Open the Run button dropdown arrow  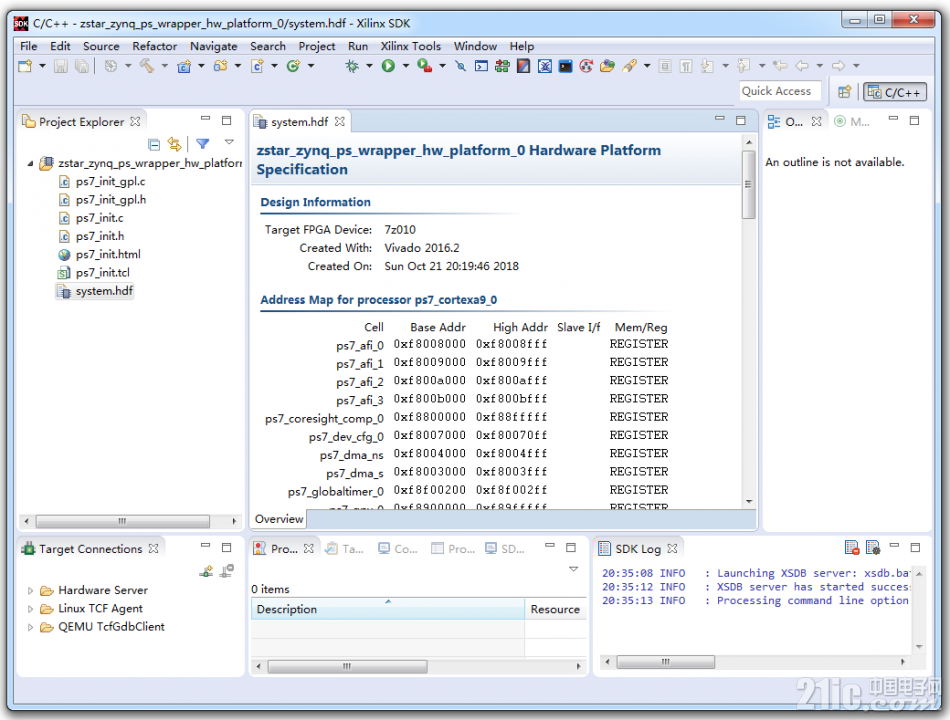click(405, 65)
